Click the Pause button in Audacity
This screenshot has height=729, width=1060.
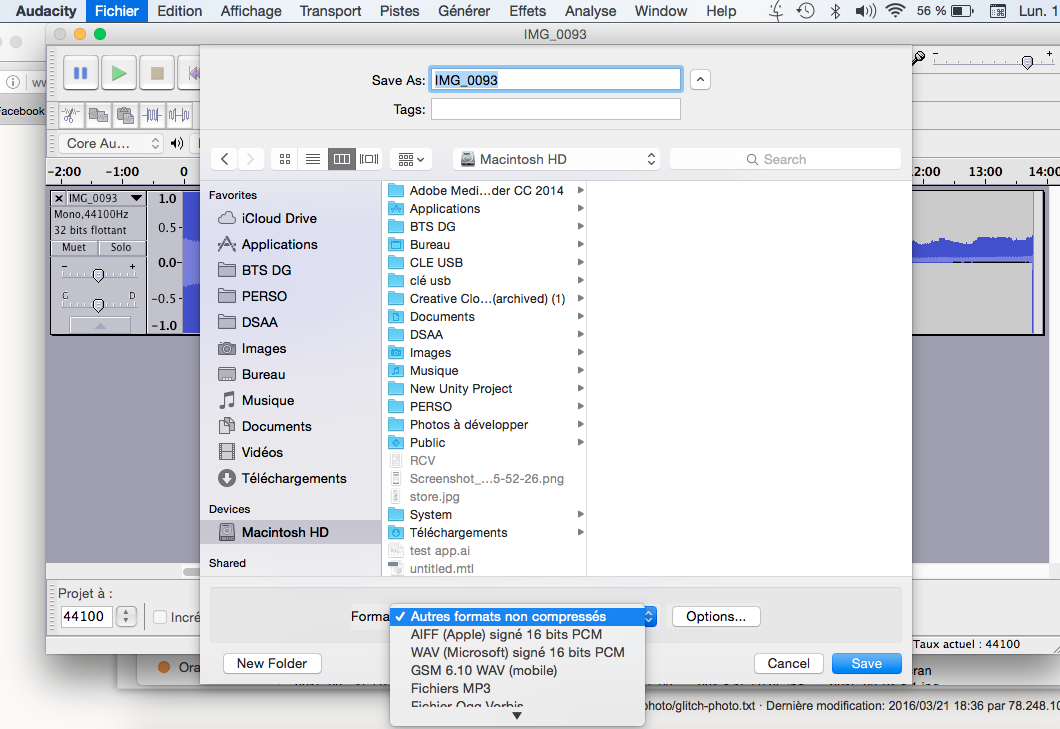click(81, 73)
